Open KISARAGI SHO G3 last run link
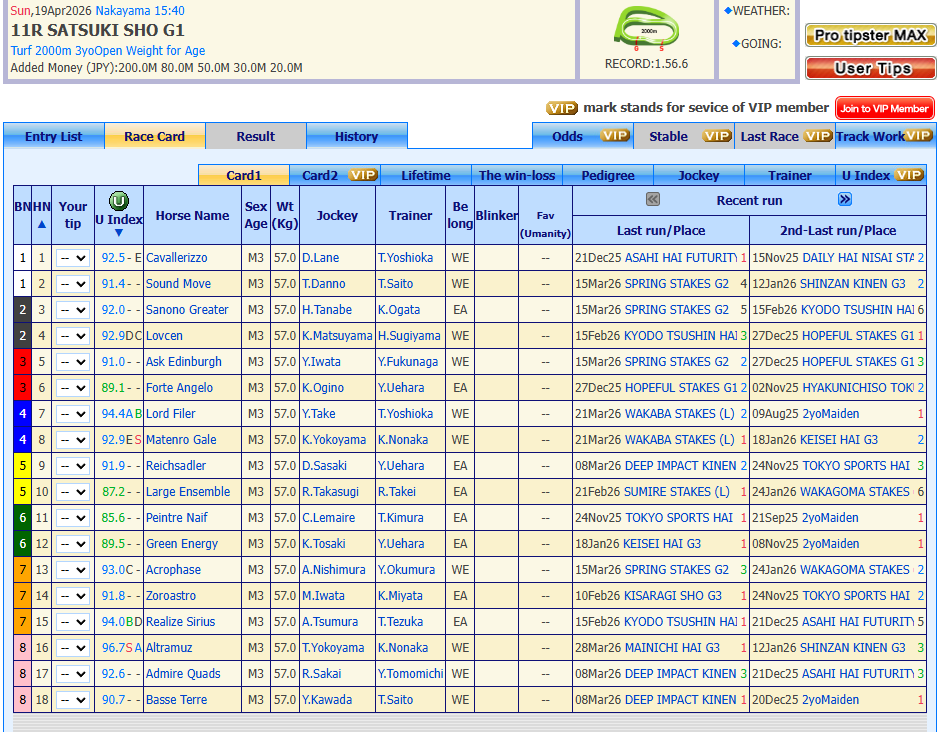 (673, 595)
